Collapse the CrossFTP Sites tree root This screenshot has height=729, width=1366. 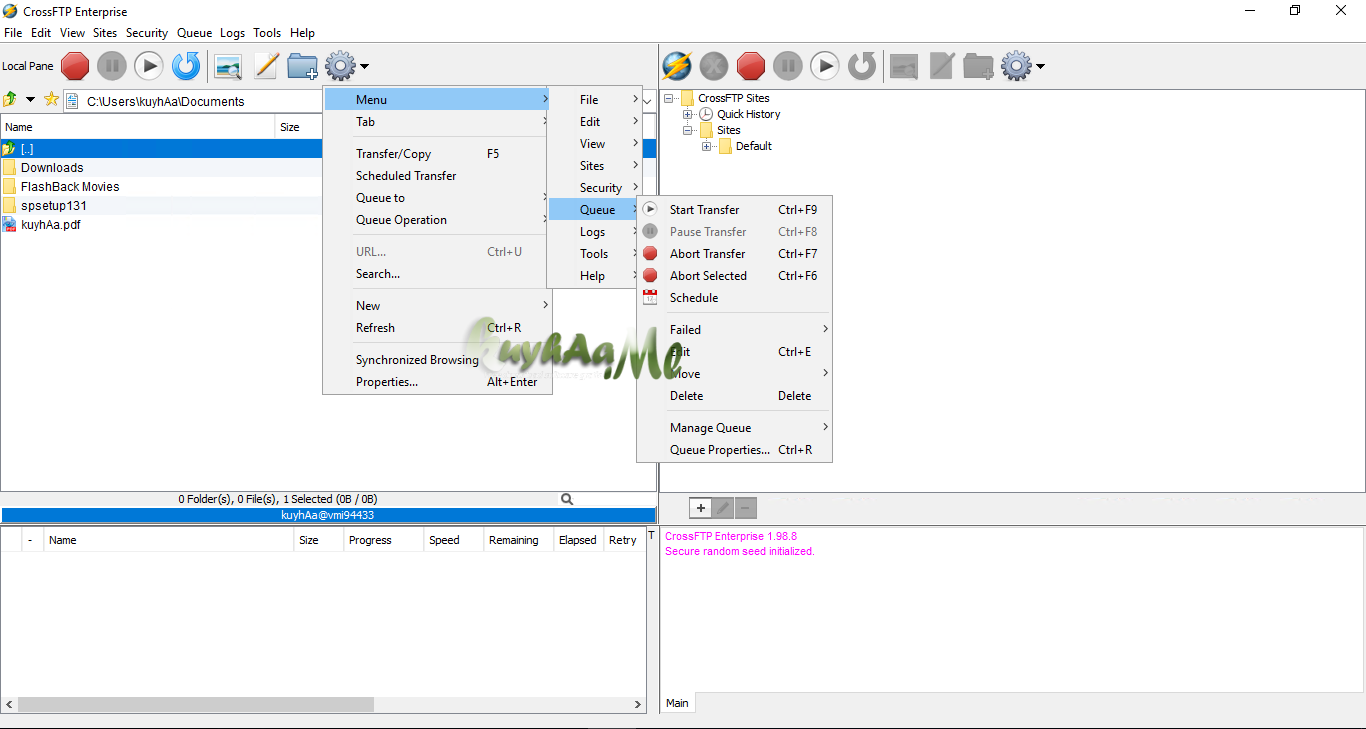click(x=669, y=98)
